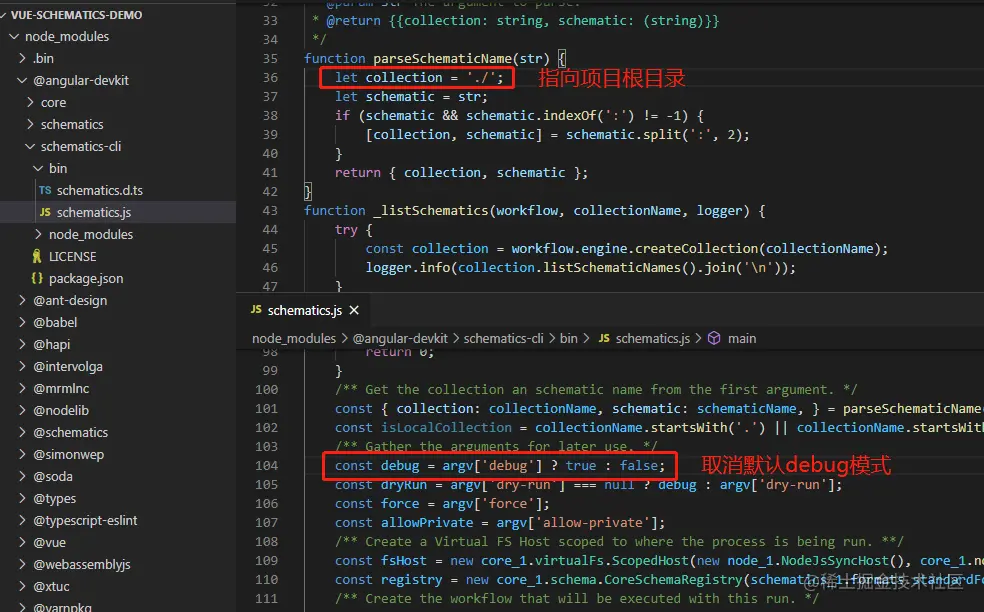This screenshot has width=984, height=612.
Task: Collapse the schematics-cli folder
Action: (30, 146)
